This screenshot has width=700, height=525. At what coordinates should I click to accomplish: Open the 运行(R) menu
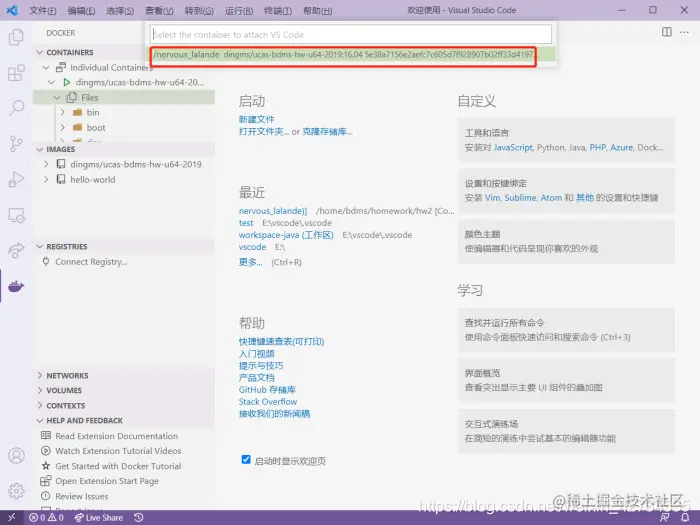[238, 10]
